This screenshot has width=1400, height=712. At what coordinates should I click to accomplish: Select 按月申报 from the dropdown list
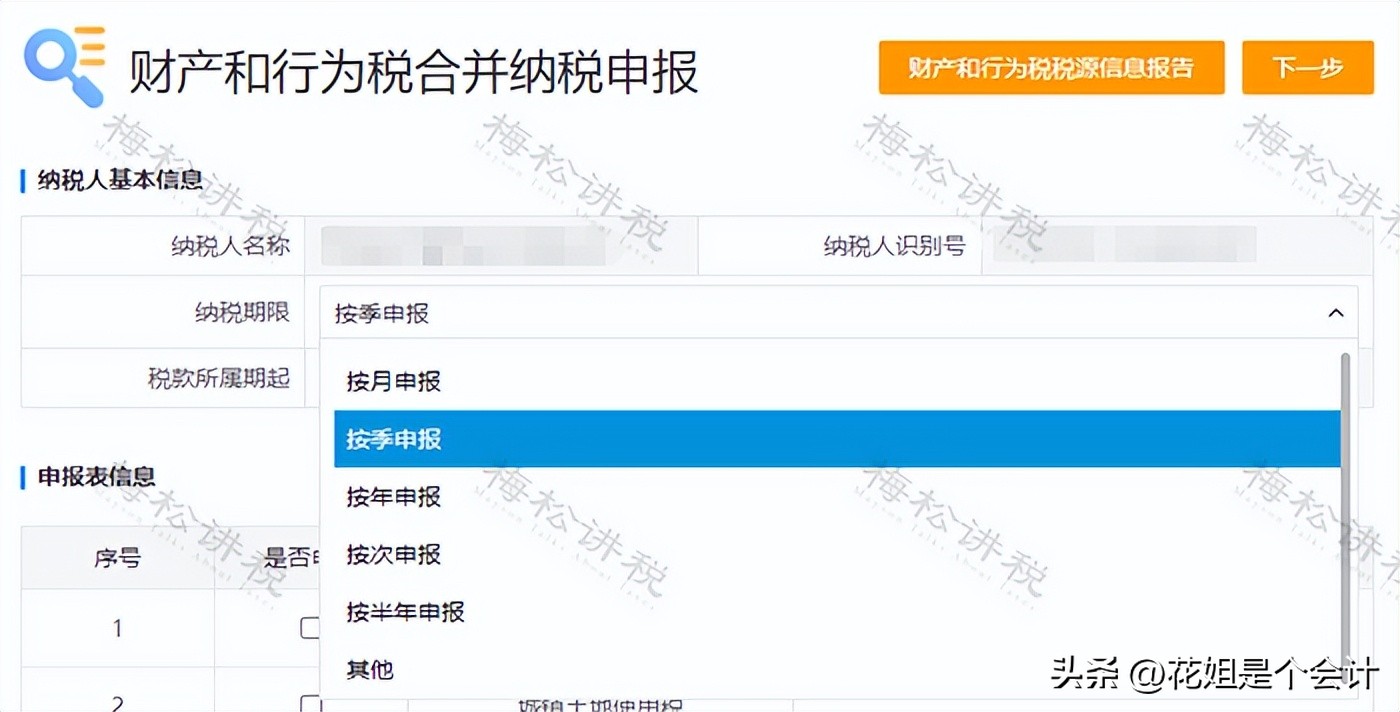394,381
